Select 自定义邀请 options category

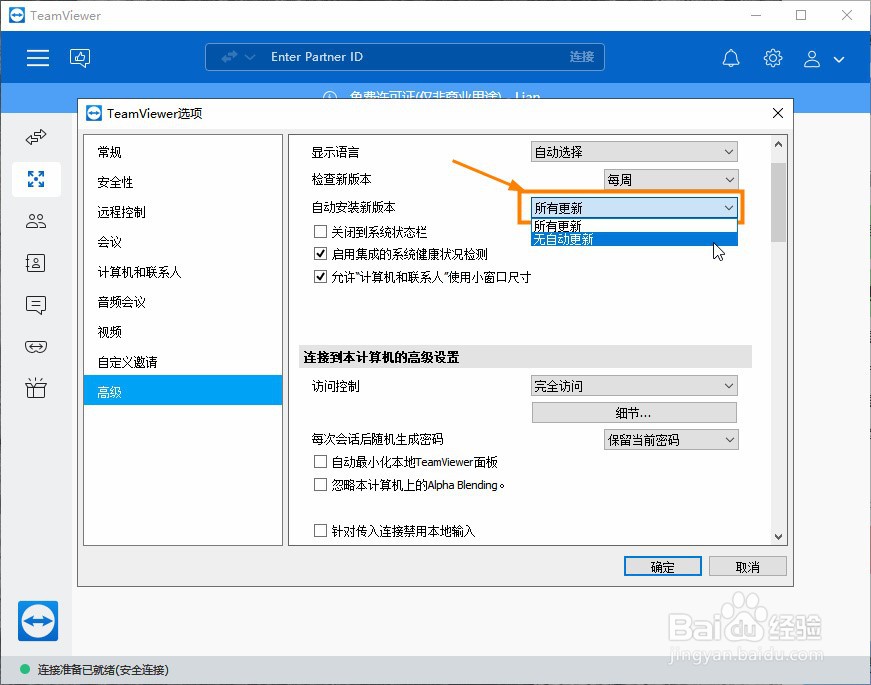[183, 362]
